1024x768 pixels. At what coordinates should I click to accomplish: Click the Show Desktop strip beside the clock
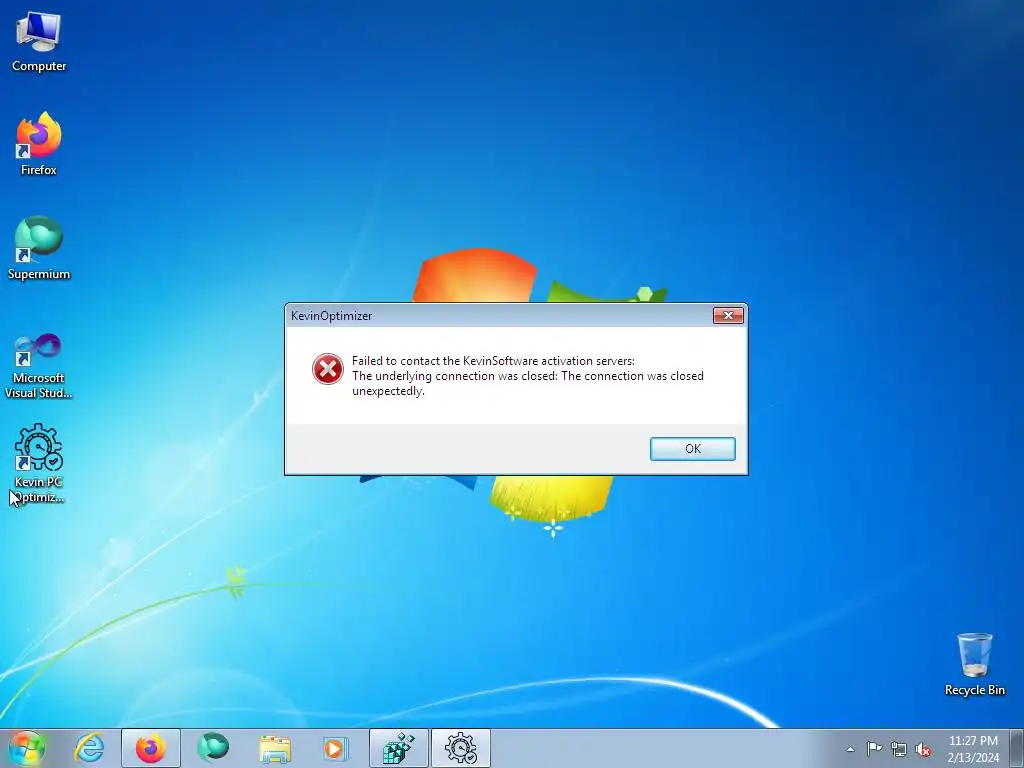pos(1017,748)
